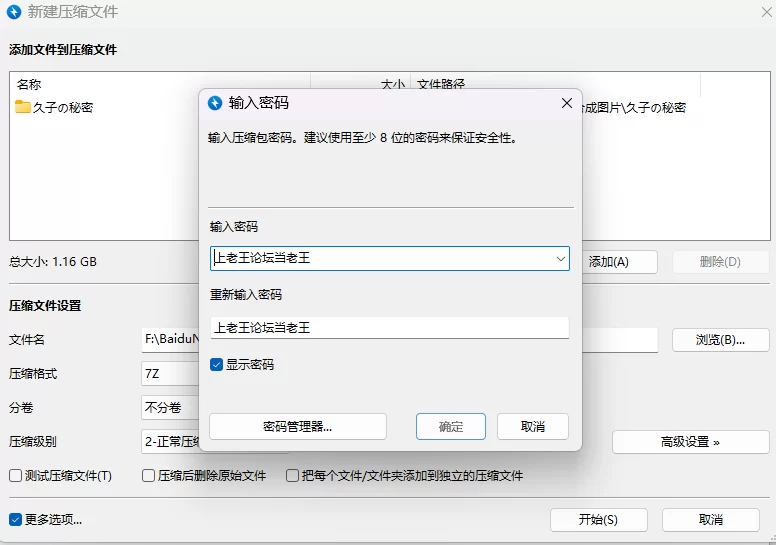Close the 新建压缩文件 window

pos(766,12)
